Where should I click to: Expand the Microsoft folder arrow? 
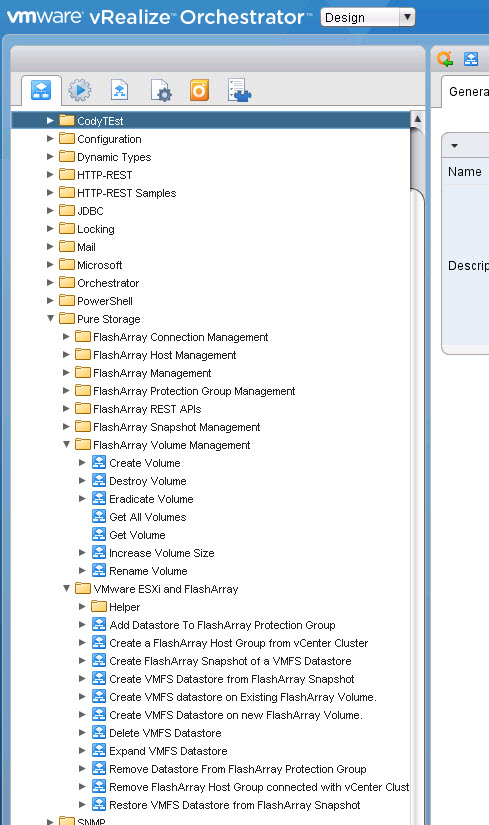coord(50,264)
